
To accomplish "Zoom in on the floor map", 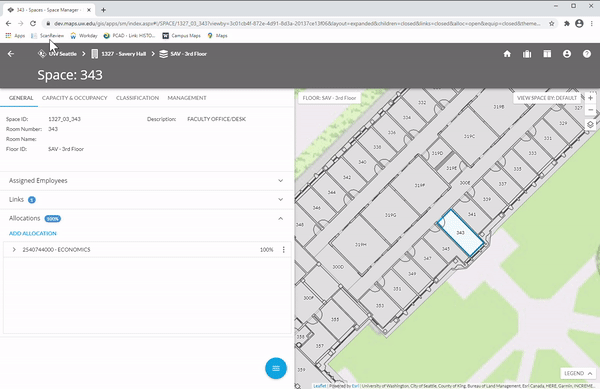I will tap(590, 98).
